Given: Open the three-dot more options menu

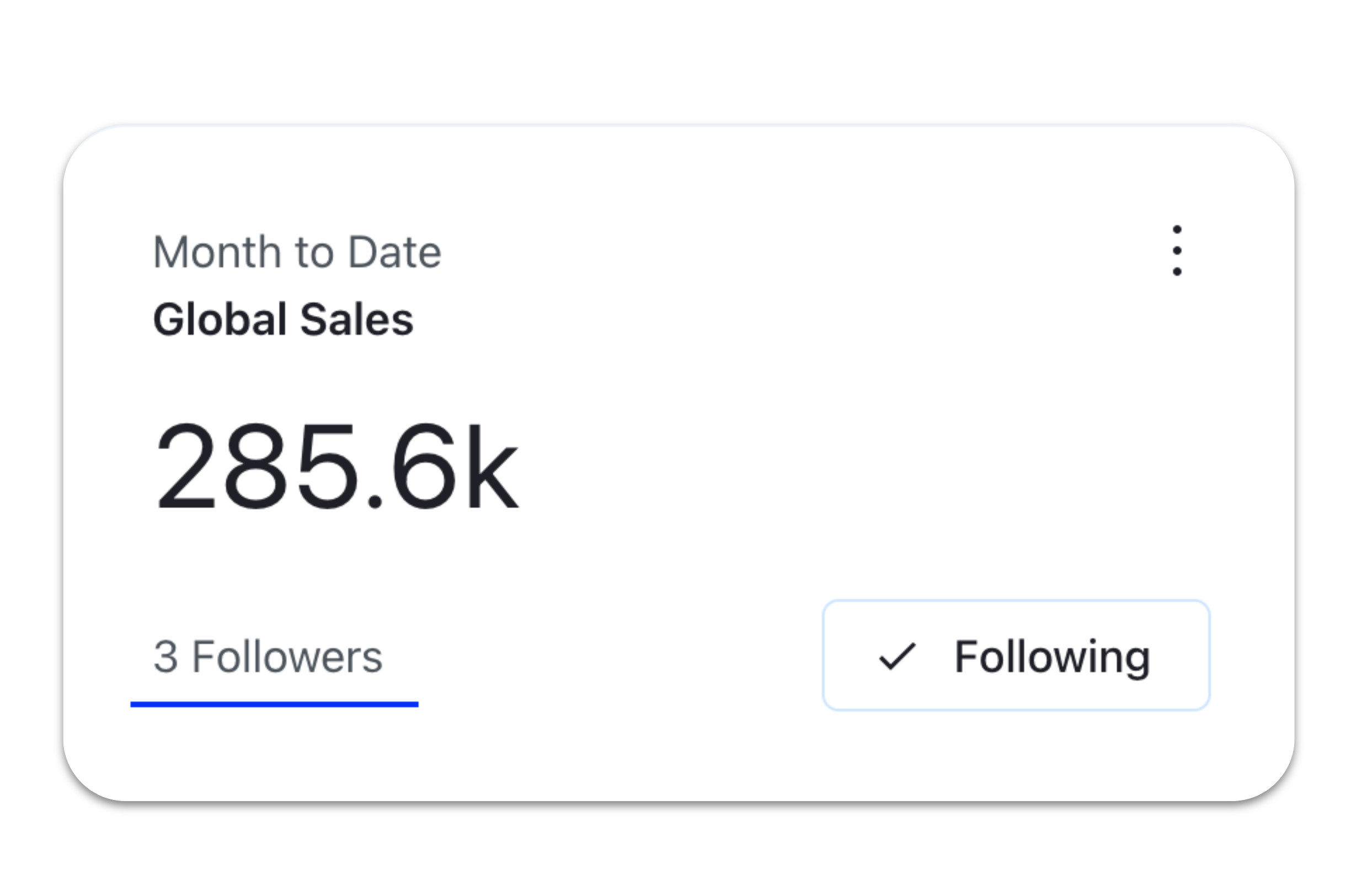Looking at the screenshot, I should click(x=1177, y=250).
